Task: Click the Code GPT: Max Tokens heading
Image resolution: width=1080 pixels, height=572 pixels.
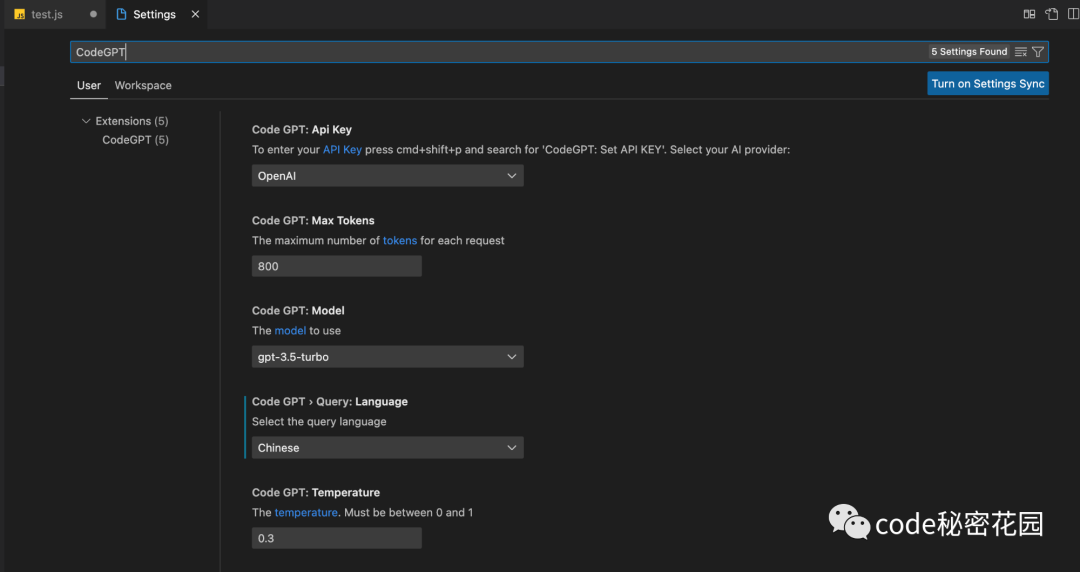Action: [313, 221]
